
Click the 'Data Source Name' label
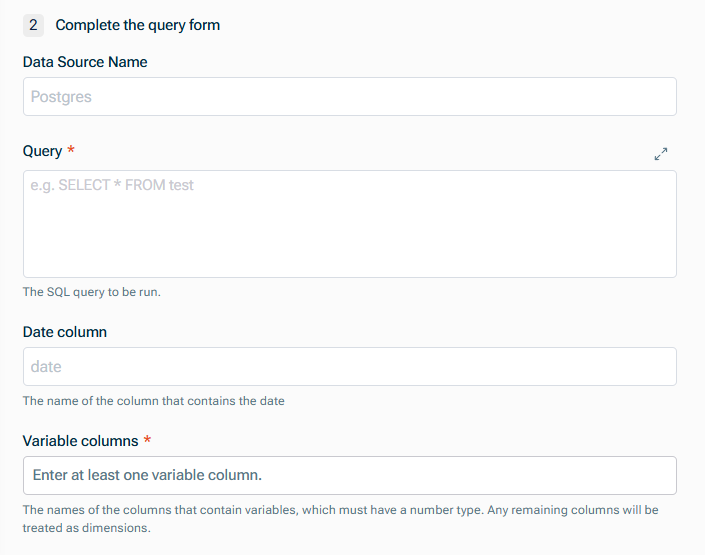[x=85, y=62]
